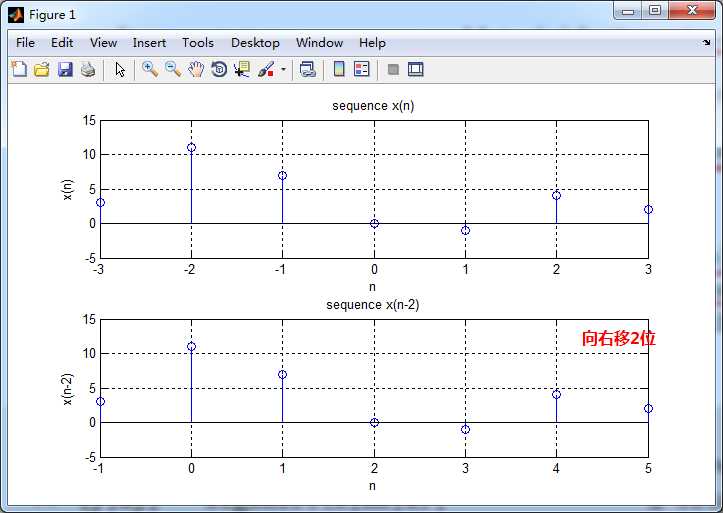
Task: Print figure using the printer icon
Action: click(88, 70)
